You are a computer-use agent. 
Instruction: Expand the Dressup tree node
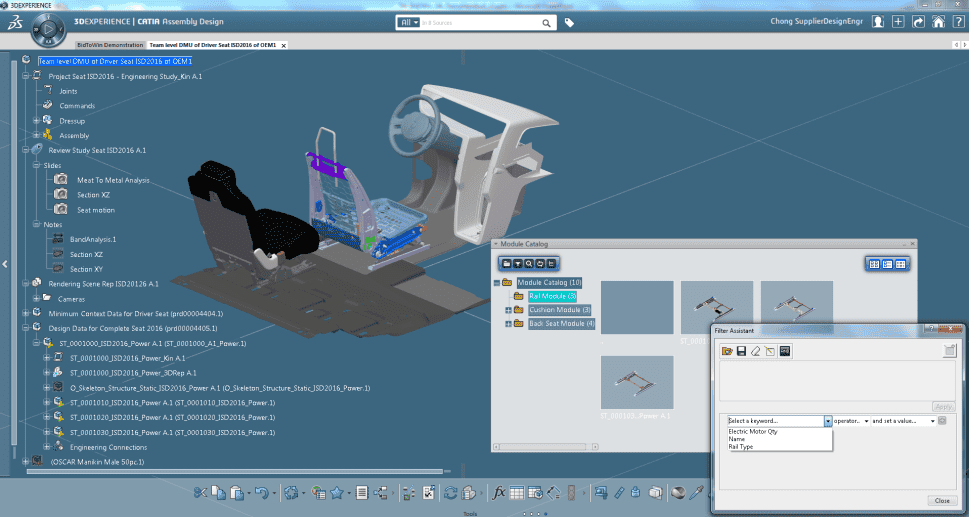pos(36,120)
